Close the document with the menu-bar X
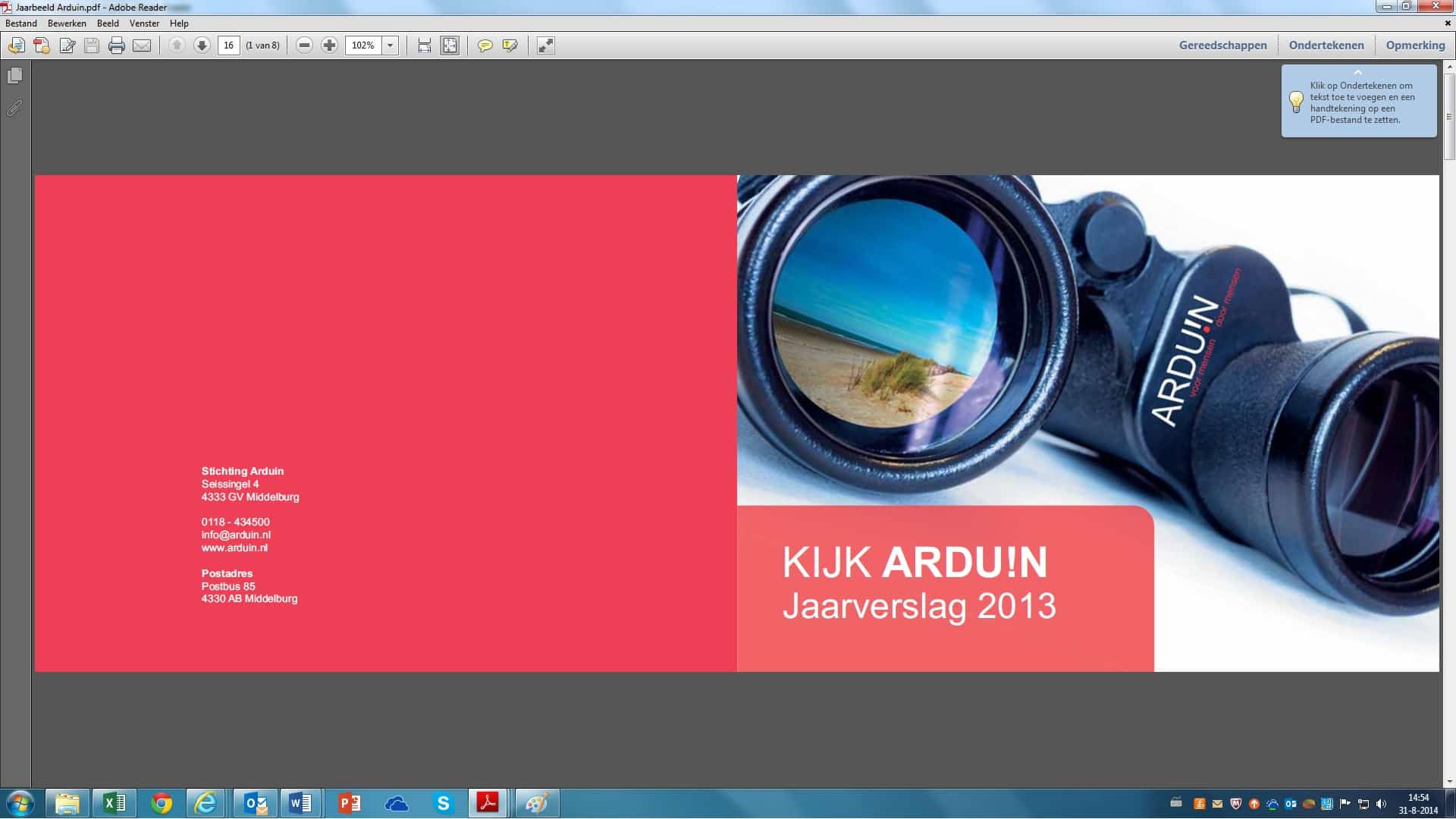The width and height of the screenshot is (1456, 819). (x=1448, y=24)
